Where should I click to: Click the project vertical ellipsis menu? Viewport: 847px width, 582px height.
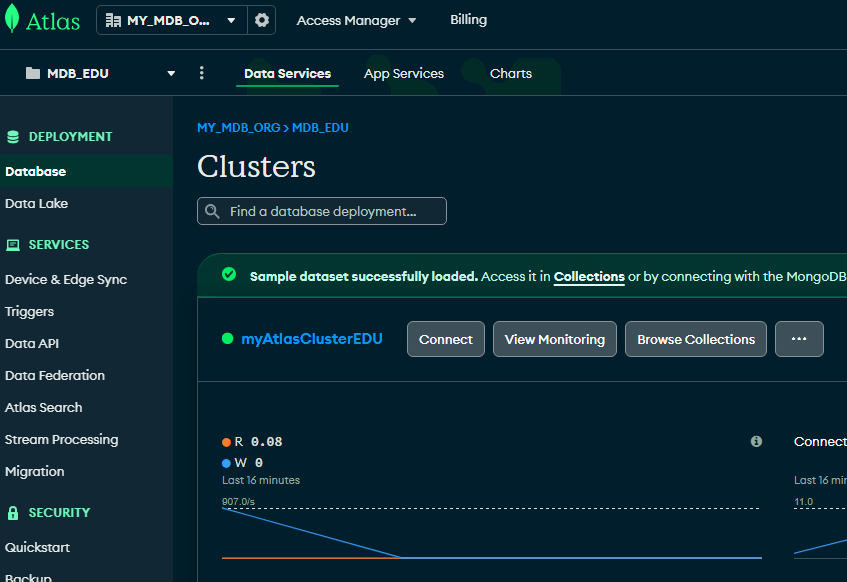202,73
